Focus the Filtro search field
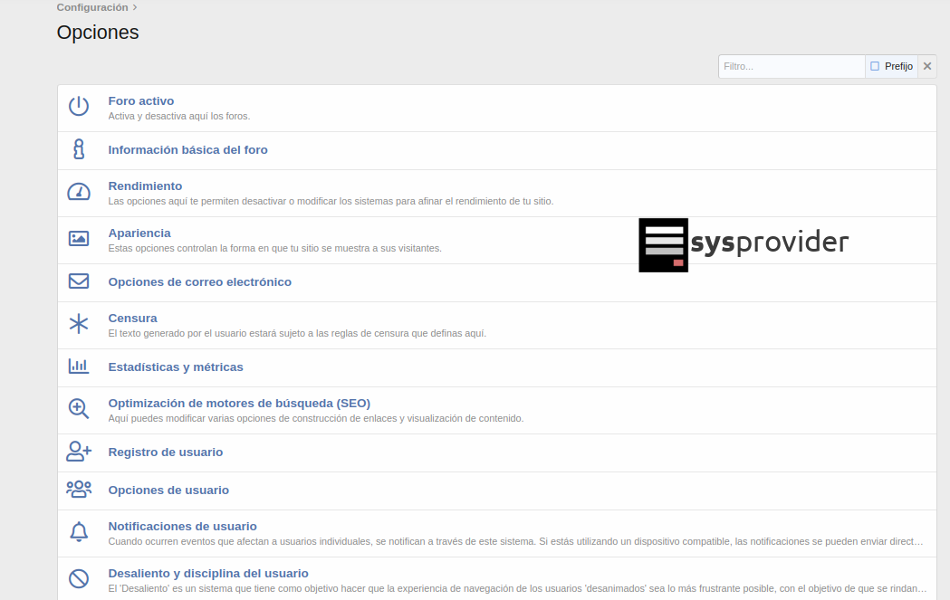 790,67
